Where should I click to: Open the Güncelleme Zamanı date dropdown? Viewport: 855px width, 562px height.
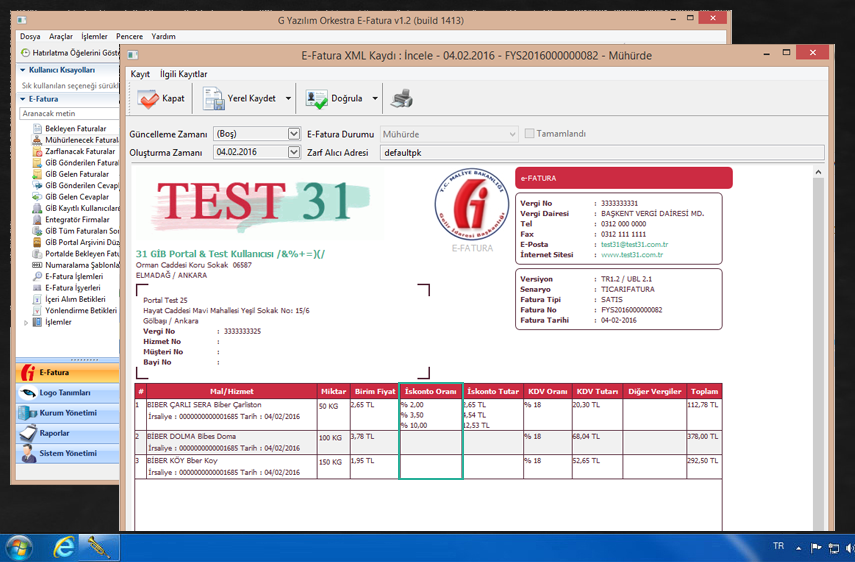click(293, 134)
